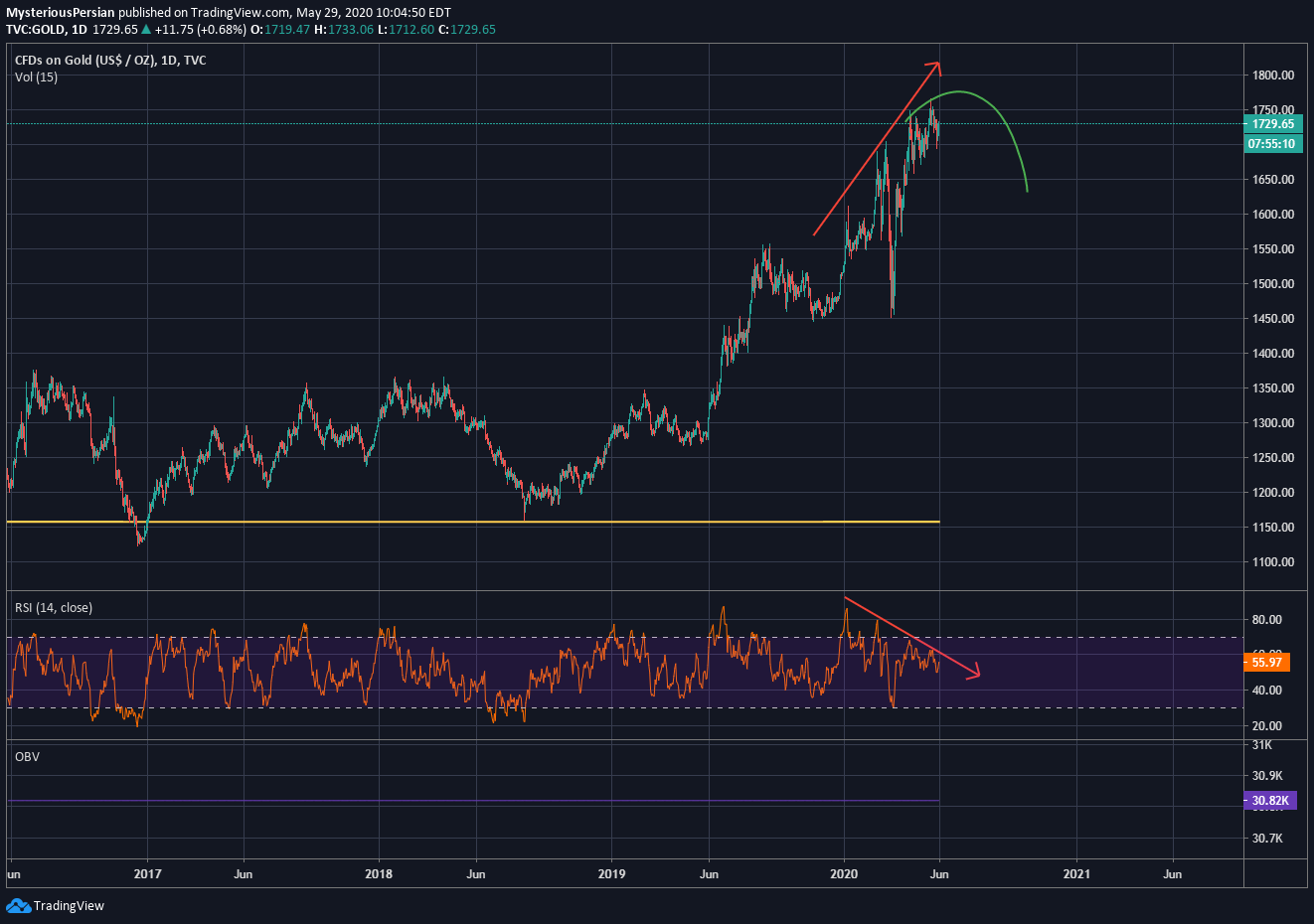Click the TVC:GOLD symbol text
The width and height of the screenshot is (1314, 924).
35,30
